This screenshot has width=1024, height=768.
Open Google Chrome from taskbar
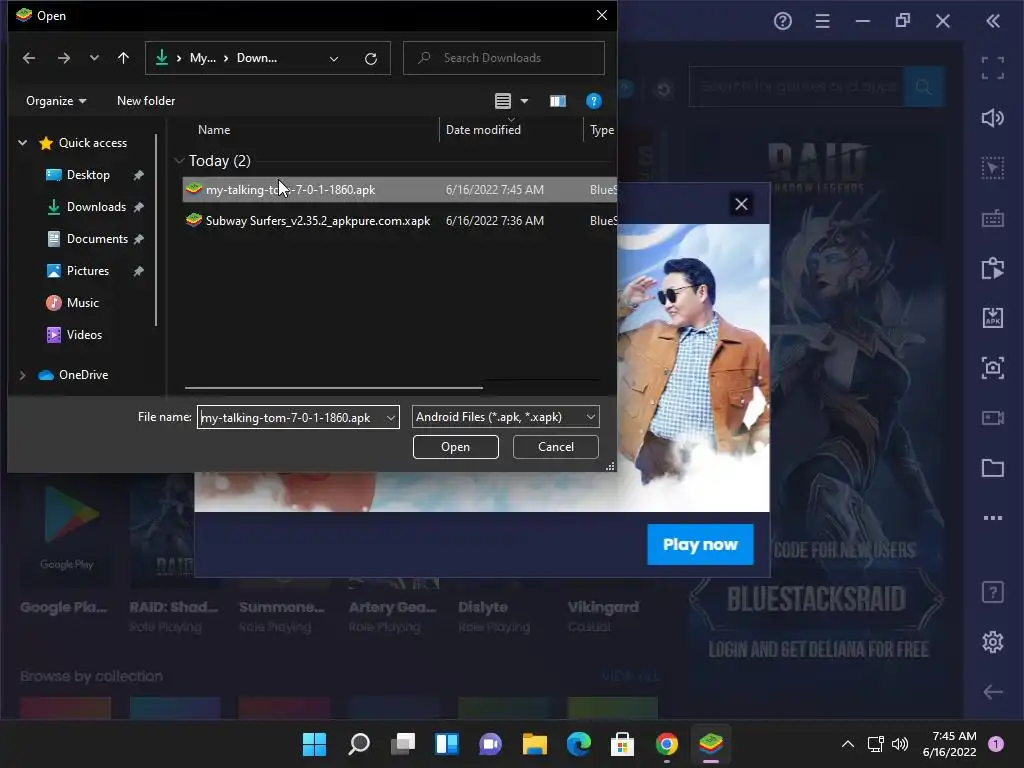[666, 744]
